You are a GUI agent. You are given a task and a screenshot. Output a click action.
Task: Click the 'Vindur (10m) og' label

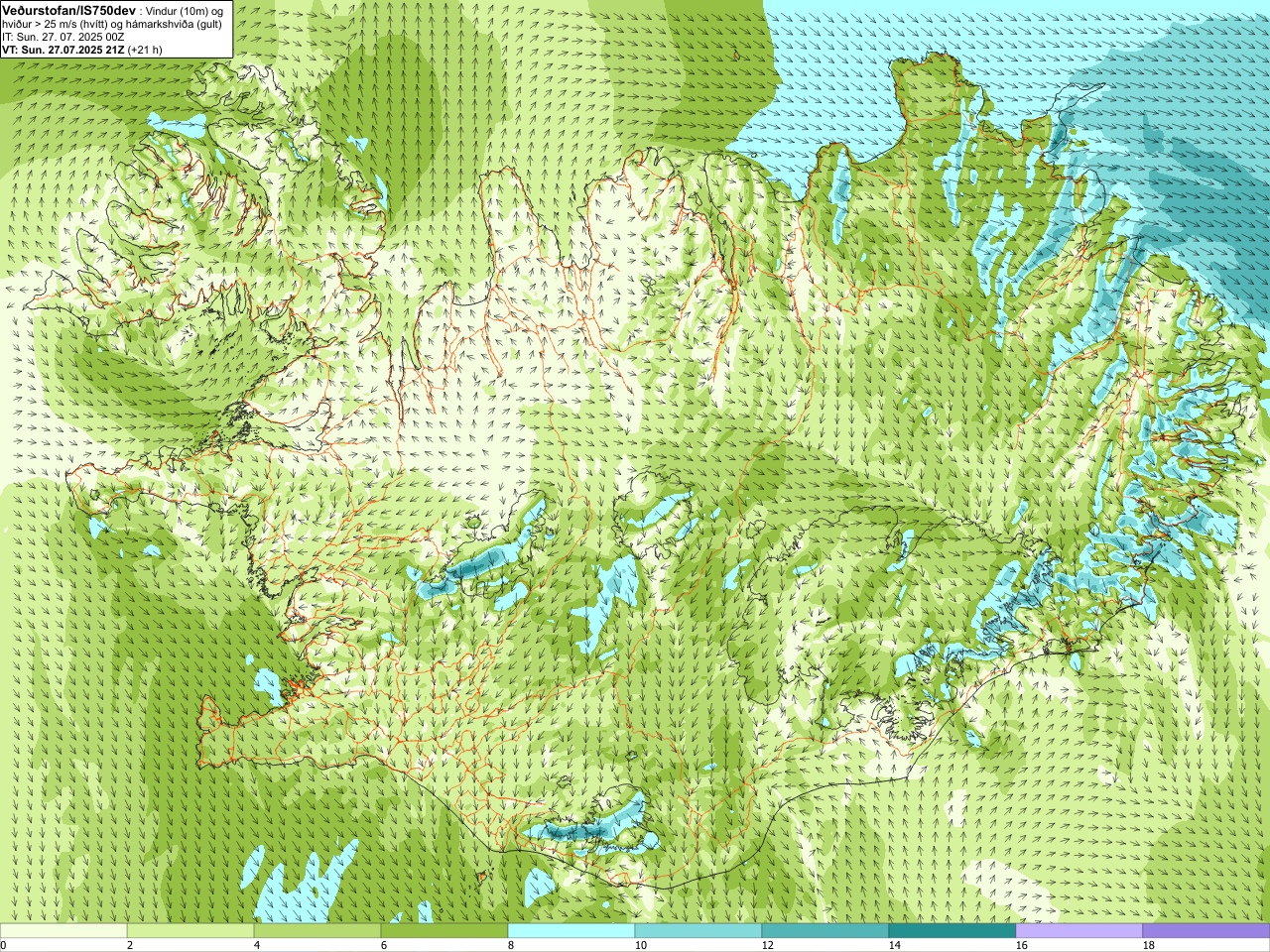pos(186,10)
